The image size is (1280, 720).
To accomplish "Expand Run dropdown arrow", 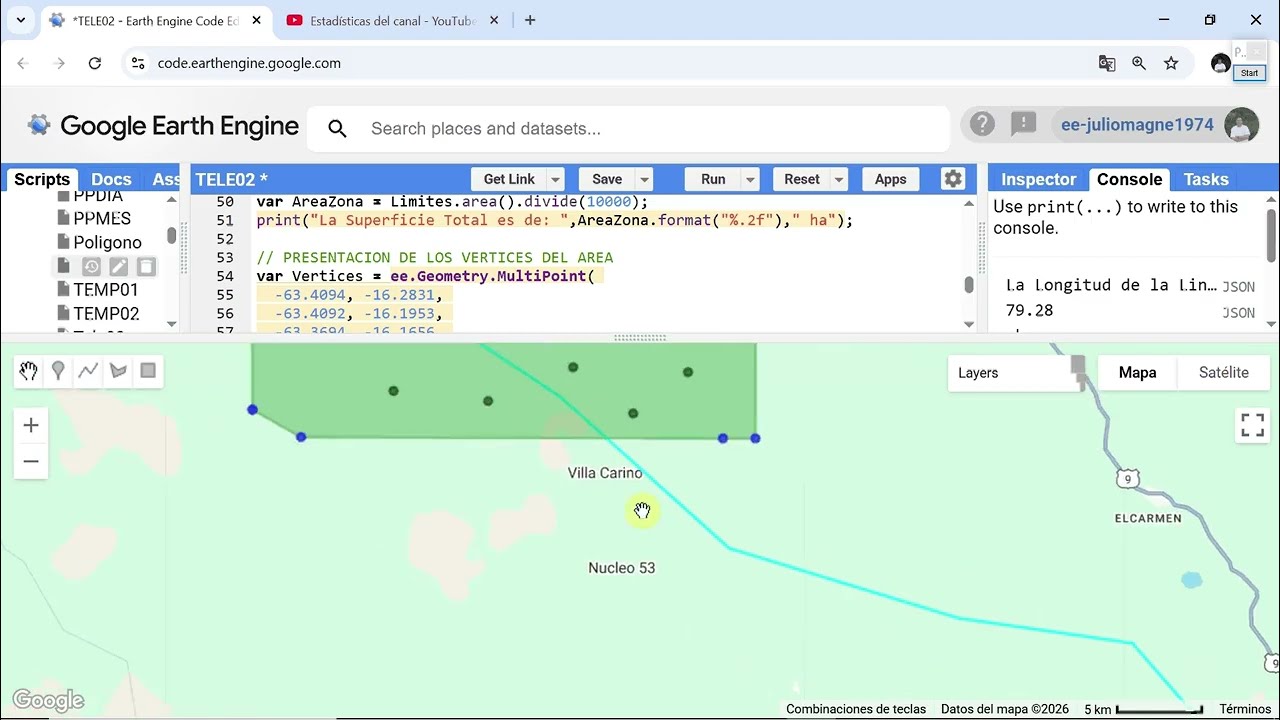I will click(750, 180).
